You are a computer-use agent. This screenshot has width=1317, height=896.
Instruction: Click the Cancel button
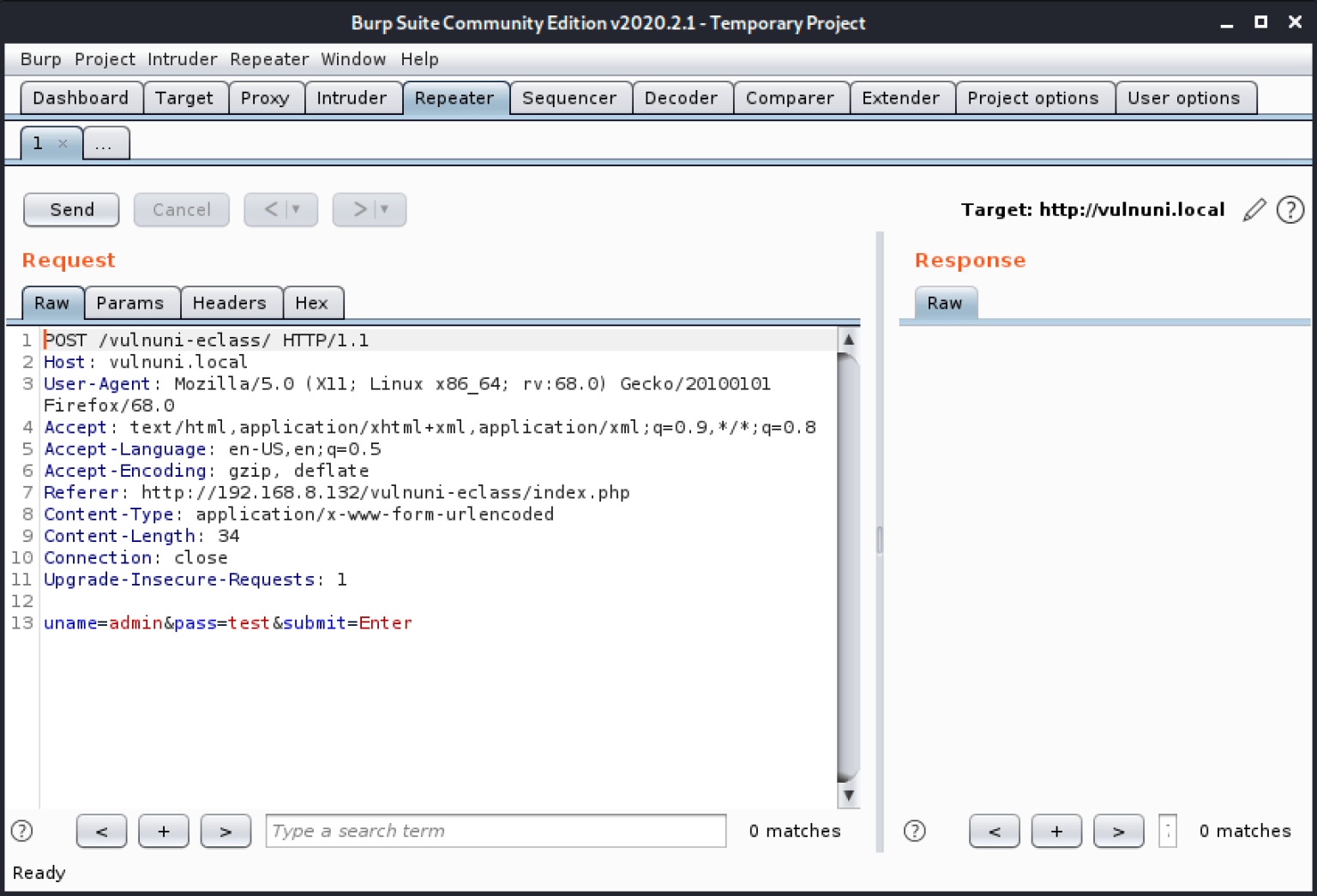[182, 209]
